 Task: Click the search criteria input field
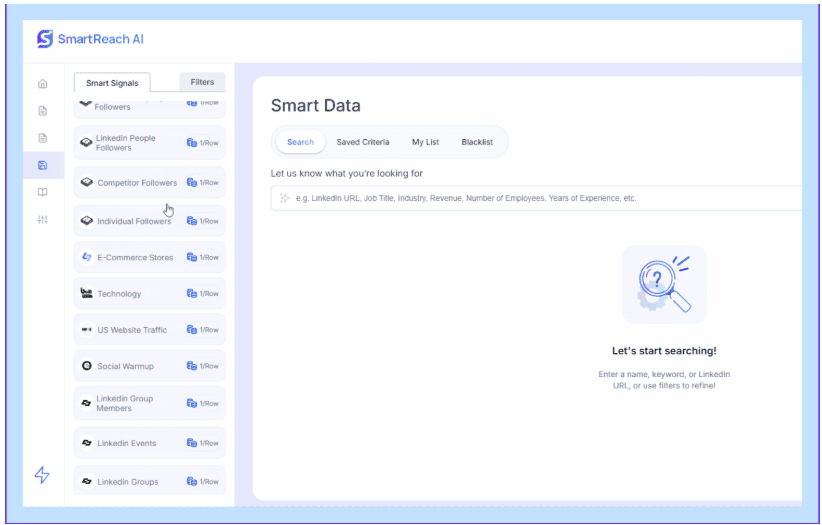[x=536, y=198]
